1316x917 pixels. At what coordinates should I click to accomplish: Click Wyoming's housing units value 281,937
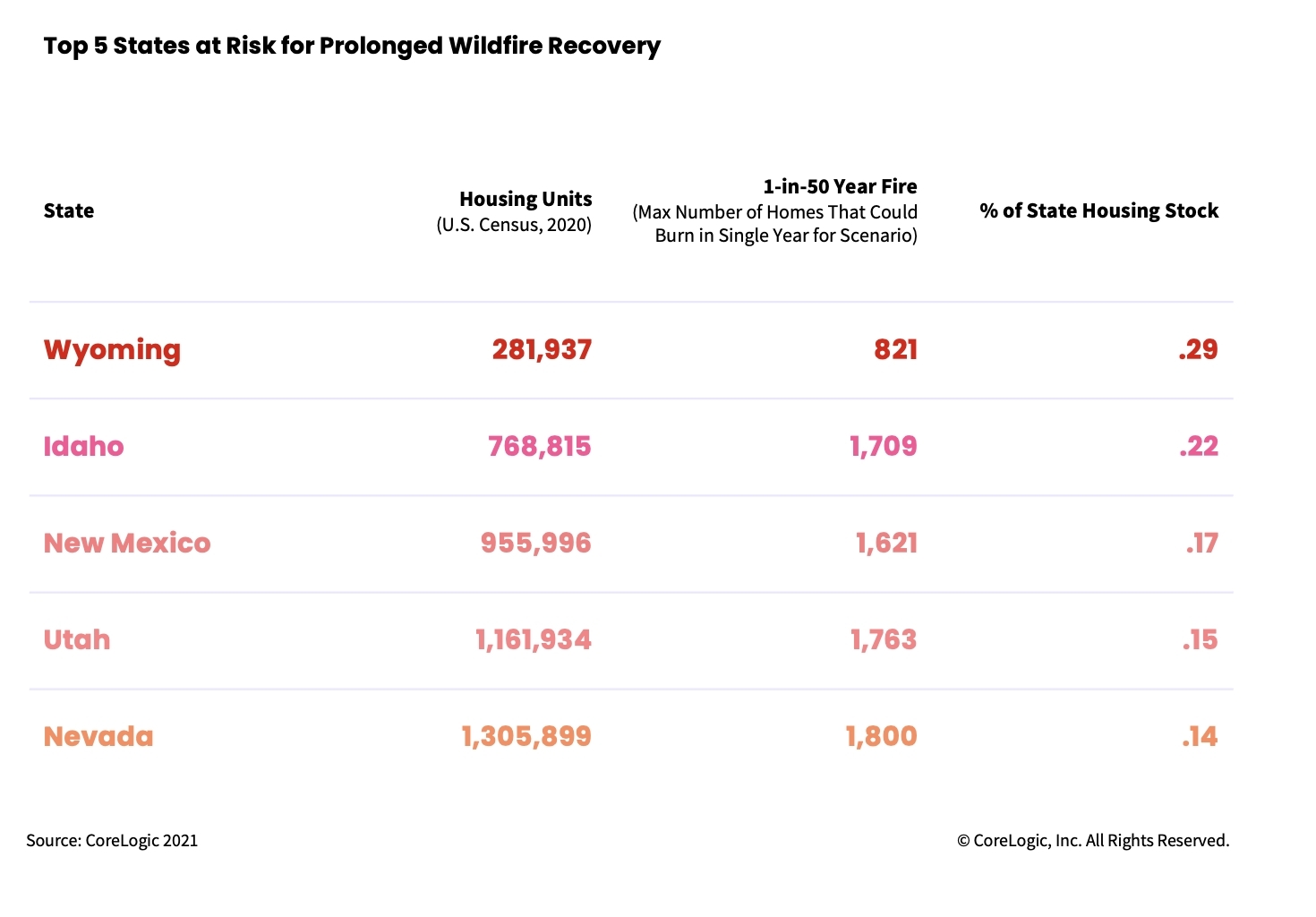click(542, 349)
